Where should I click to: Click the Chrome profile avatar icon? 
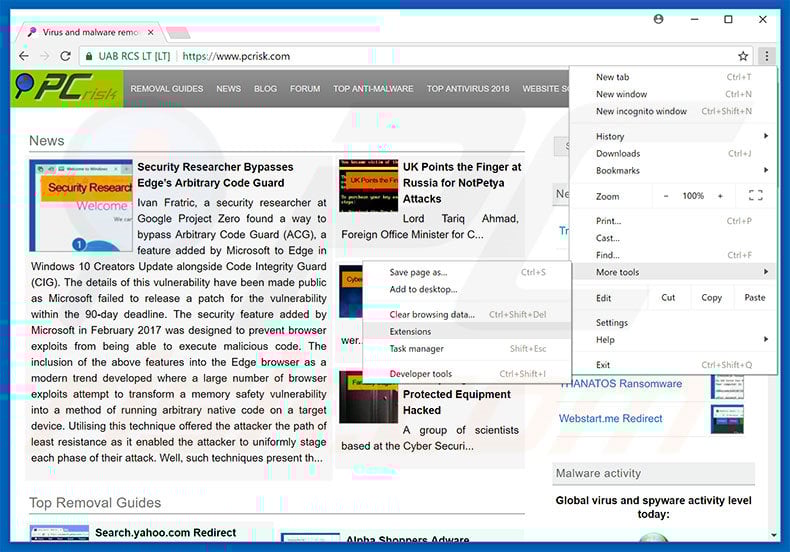coord(659,19)
